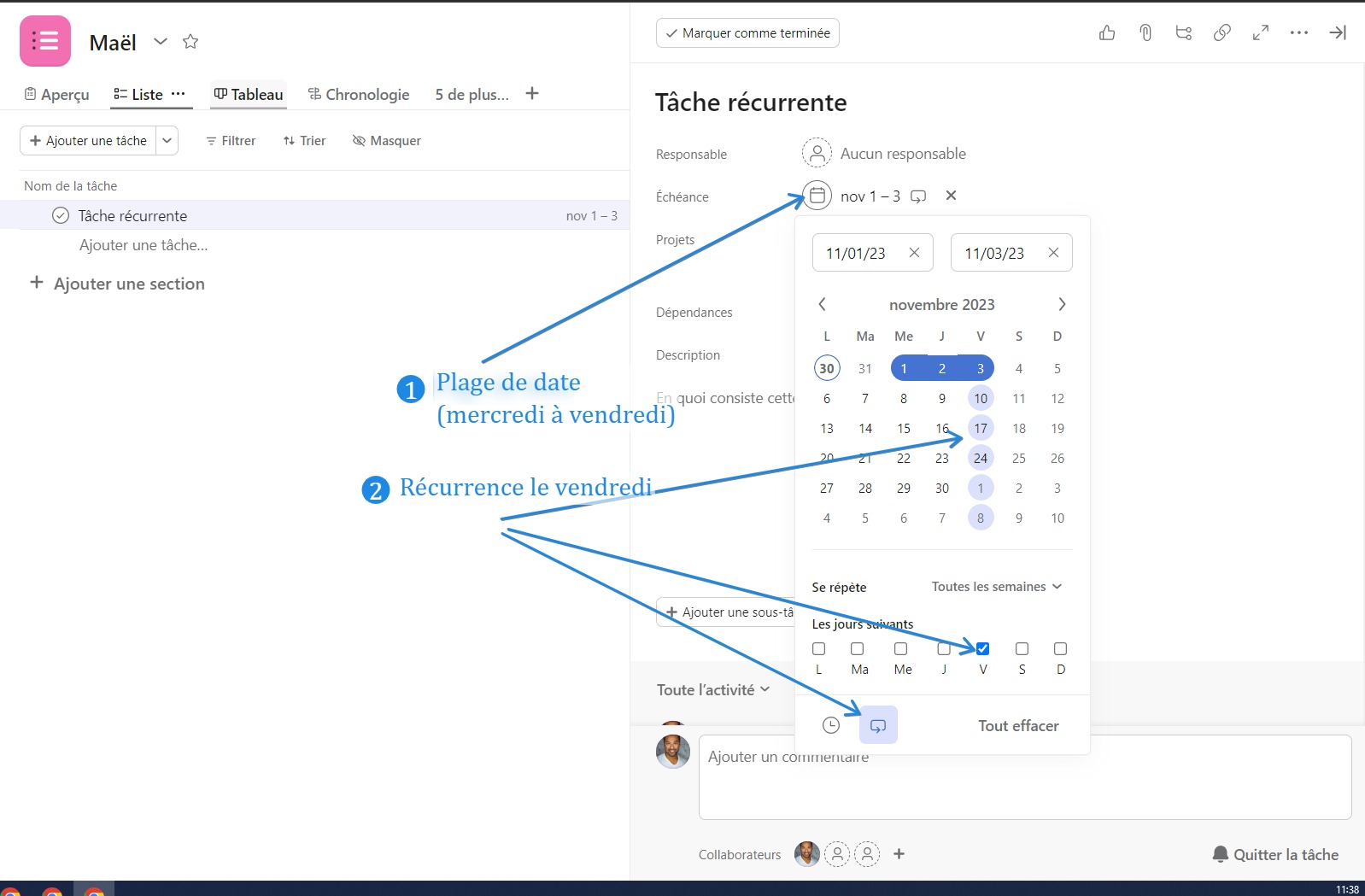
Task: Click the paperclip attachment icon
Action: coord(1145,32)
